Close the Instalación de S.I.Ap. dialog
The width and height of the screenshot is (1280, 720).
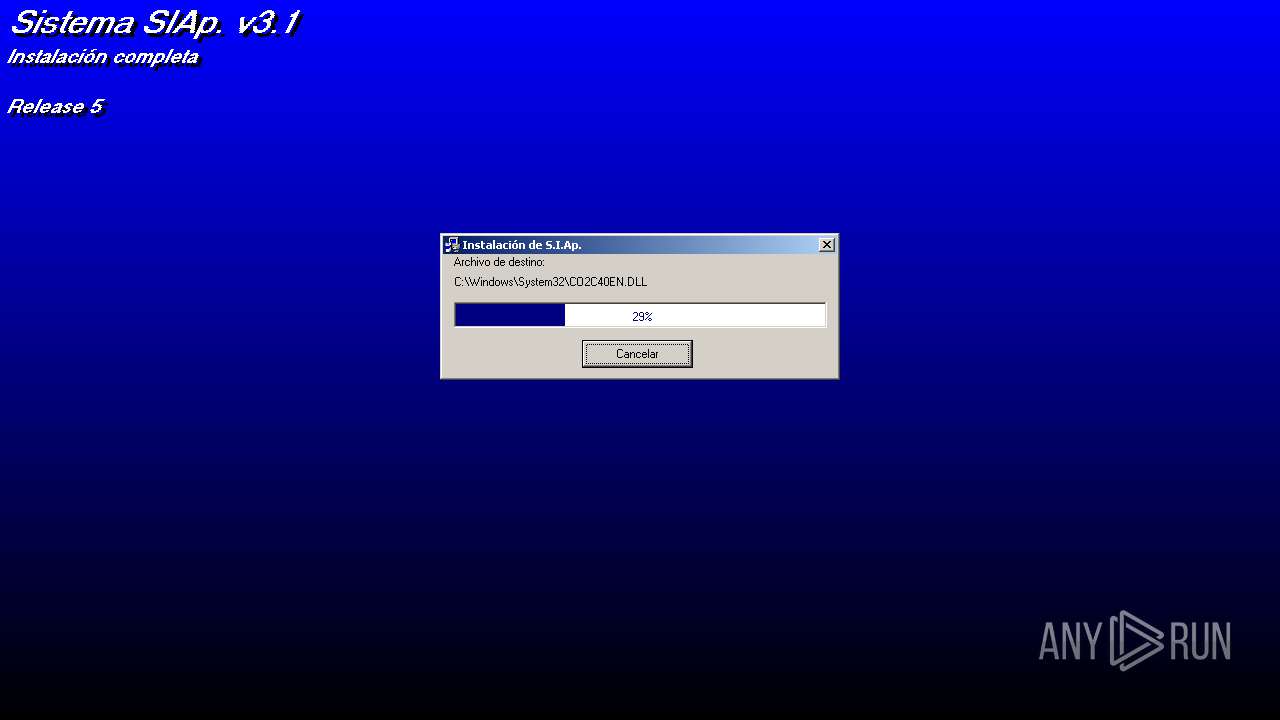click(827, 245)
